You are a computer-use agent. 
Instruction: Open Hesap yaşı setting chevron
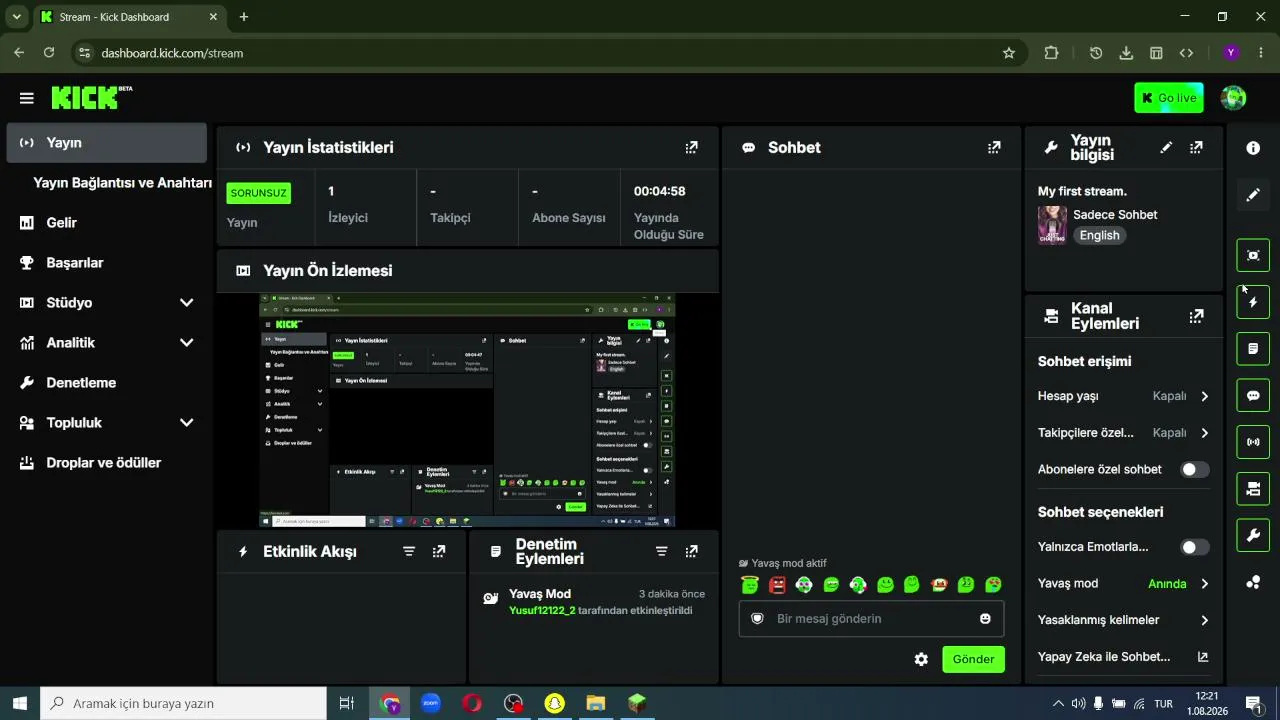(1204, 396)
